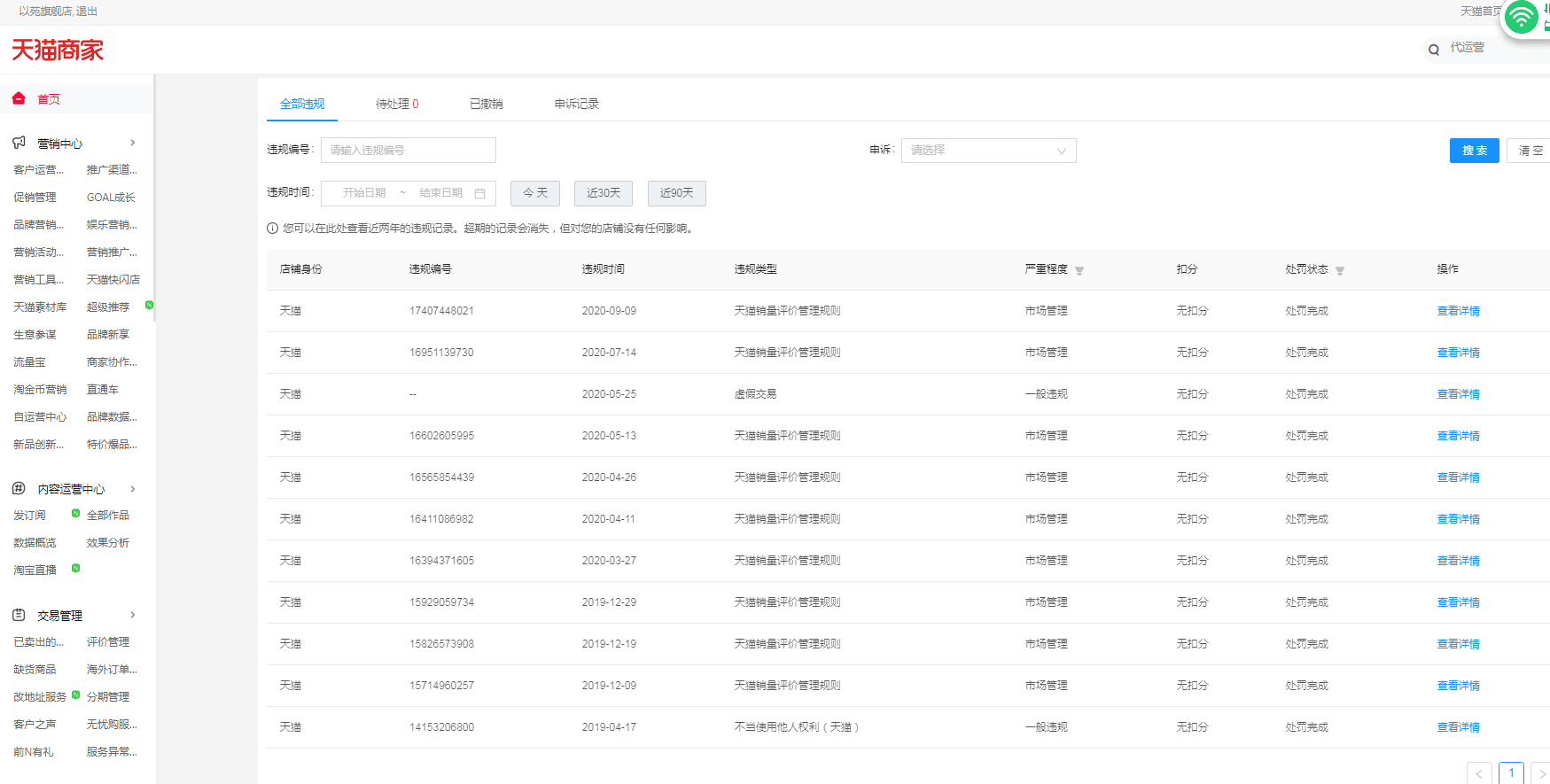Click the calendar icon in date range field
Viewport: 1550px width, 784px height.
coord(480,193)
